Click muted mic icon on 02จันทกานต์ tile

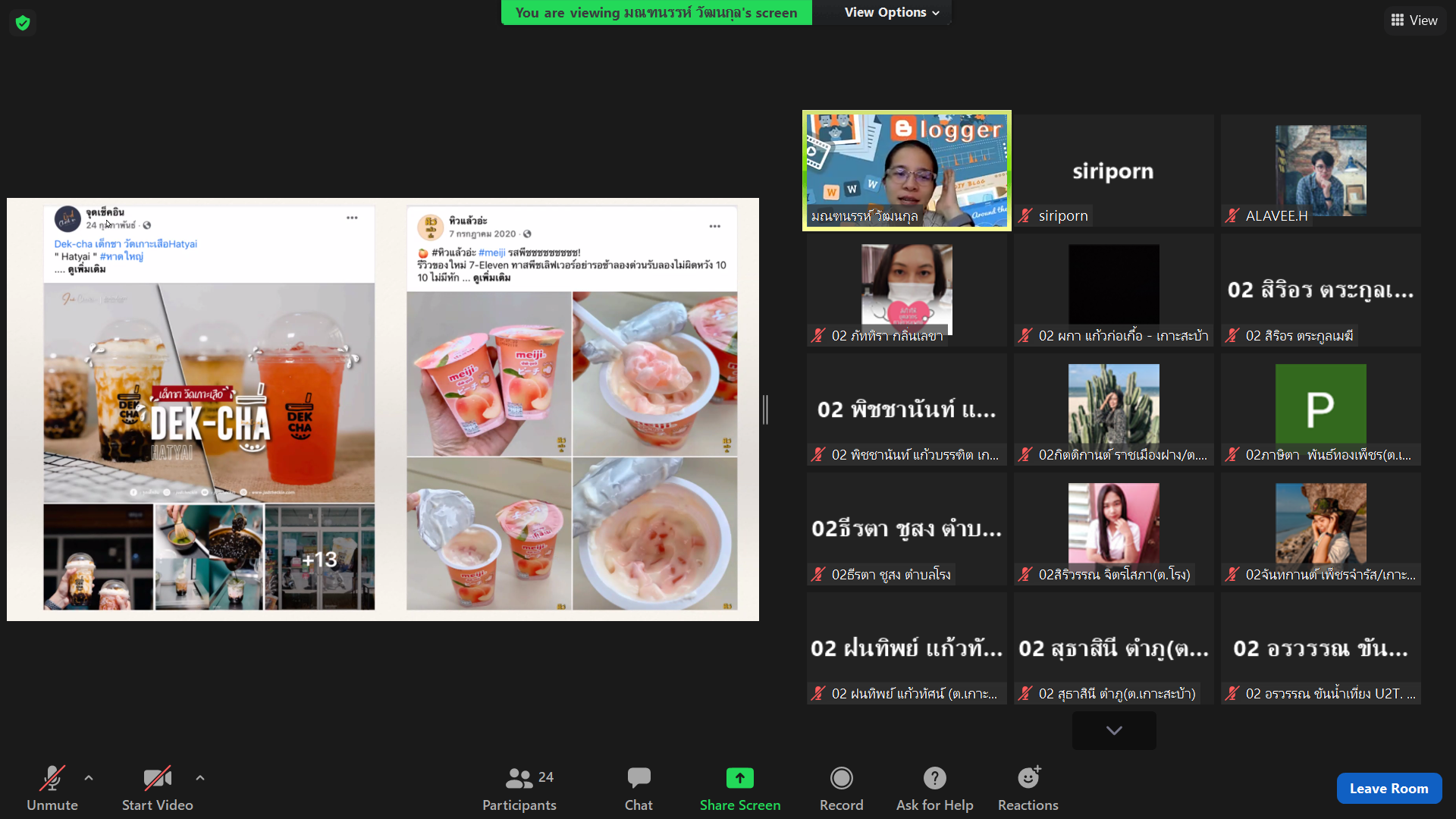click(x=1232, y=575)
